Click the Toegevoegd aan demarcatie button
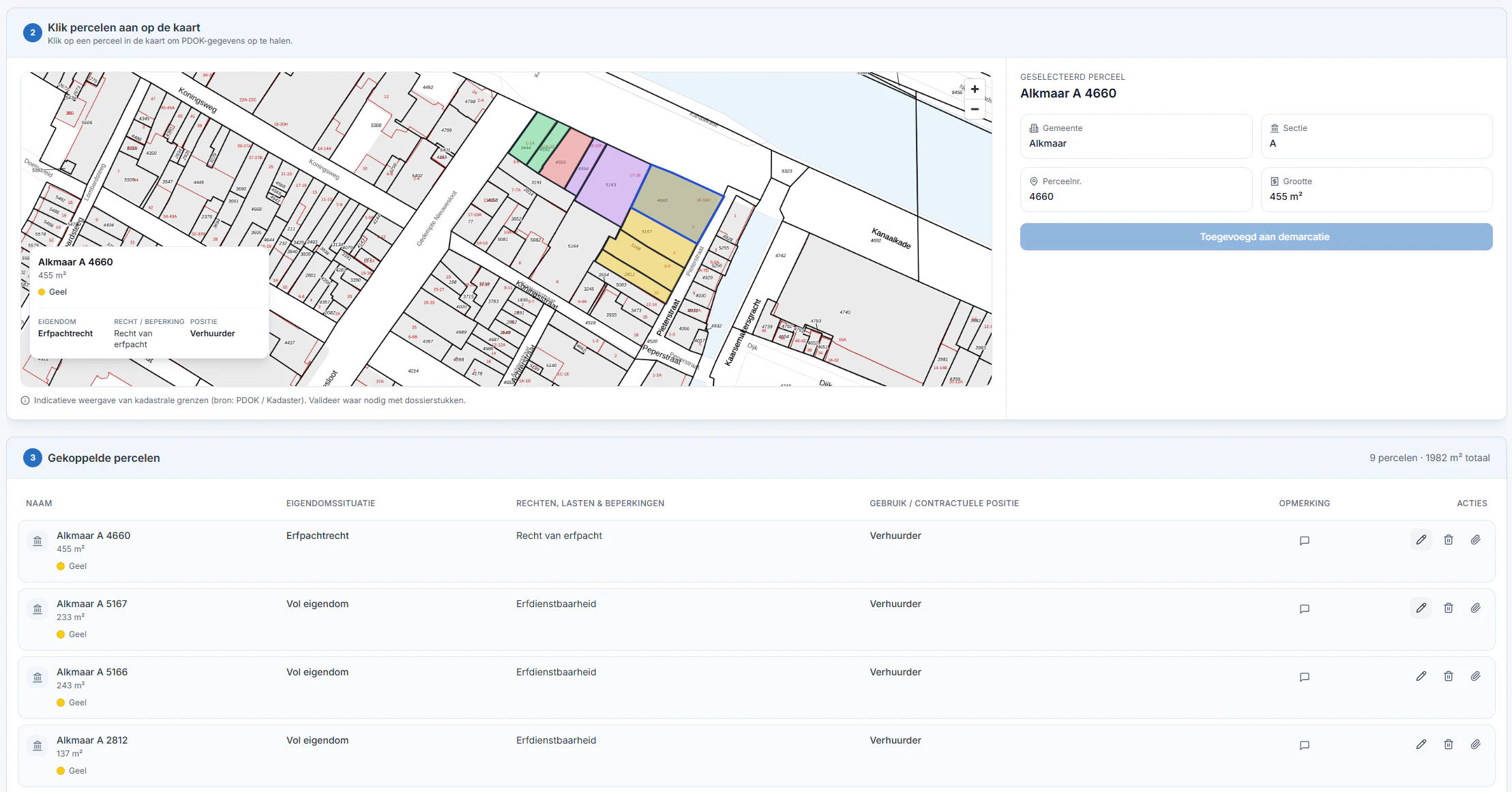The height and width of the screenshot is (792, 1512). pos(1256,237)
